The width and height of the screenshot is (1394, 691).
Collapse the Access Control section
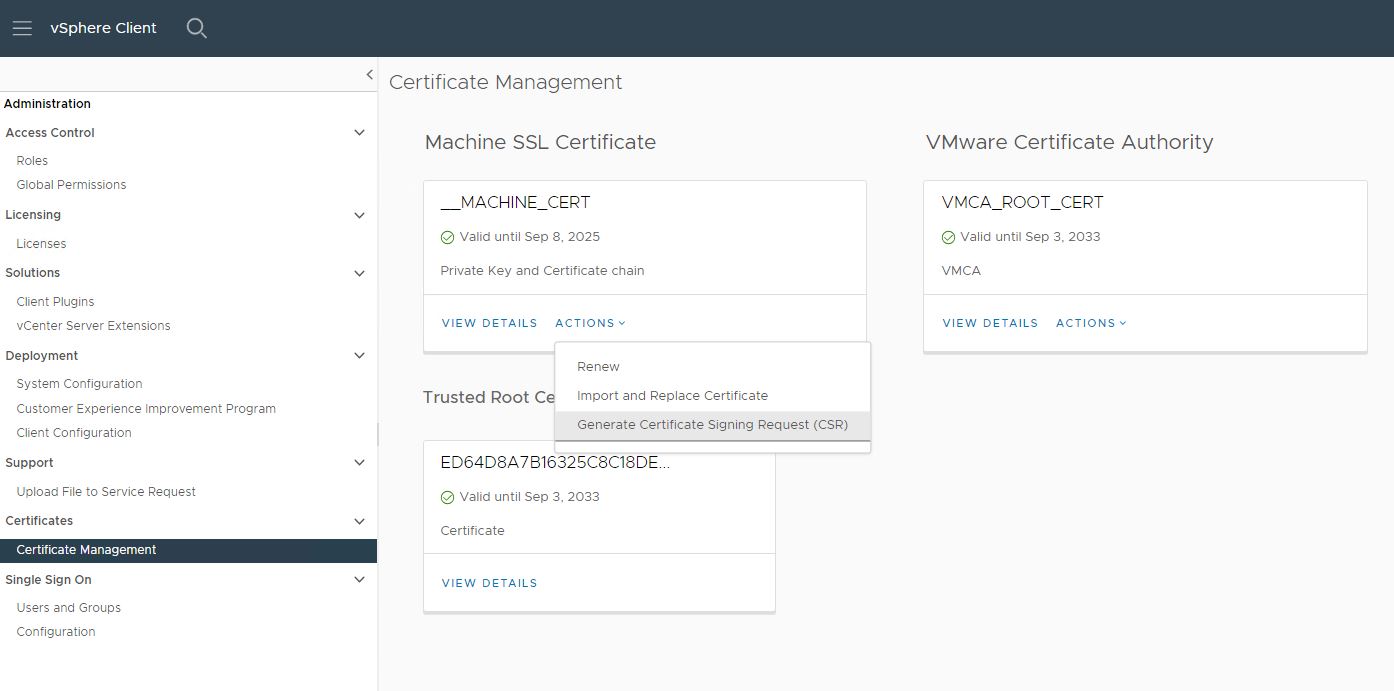point(359,132)
